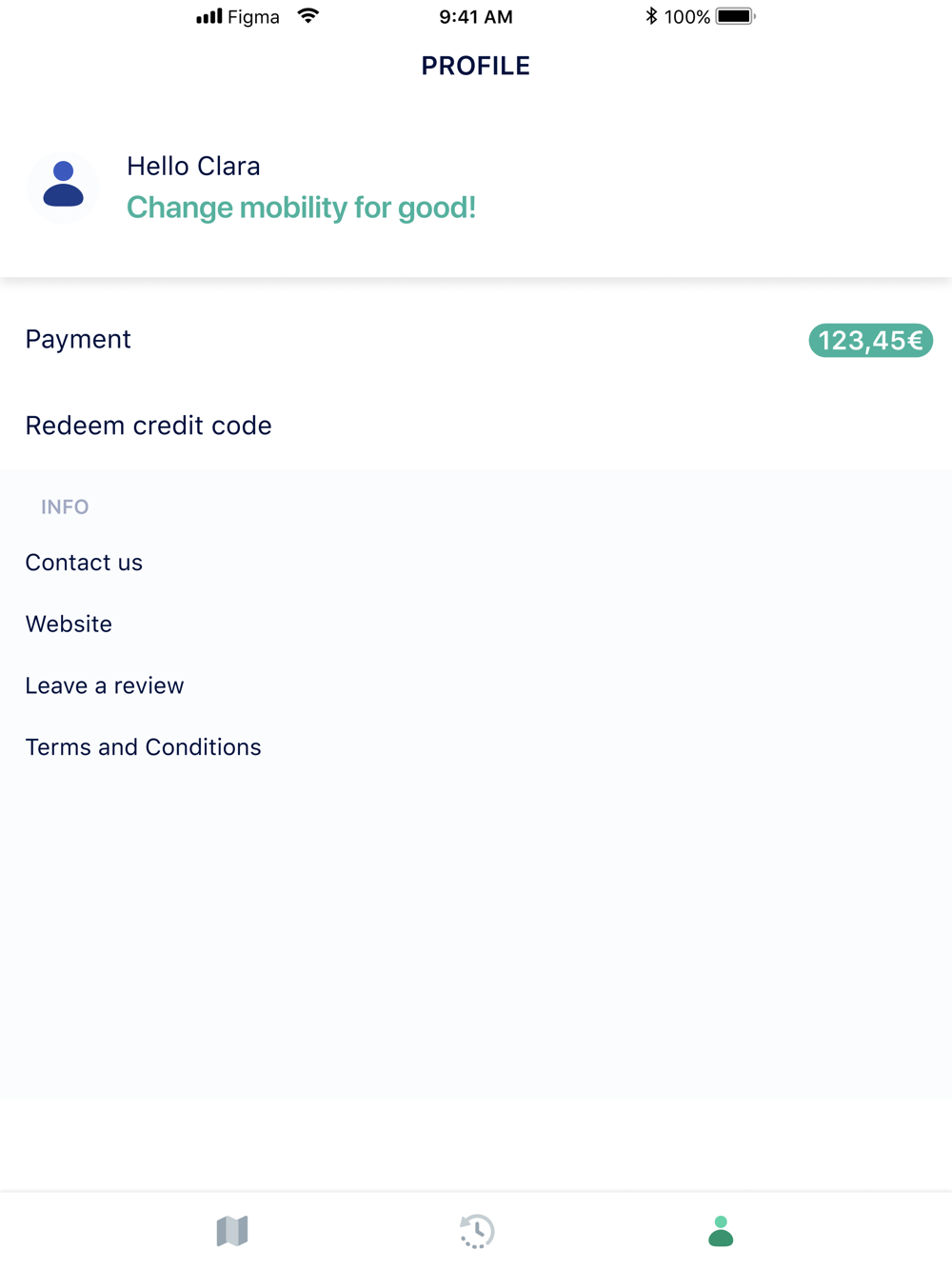Open the Payment menu row
Image resolution: width=952 pixels, height=1270 pixels.
coord(78,339)
